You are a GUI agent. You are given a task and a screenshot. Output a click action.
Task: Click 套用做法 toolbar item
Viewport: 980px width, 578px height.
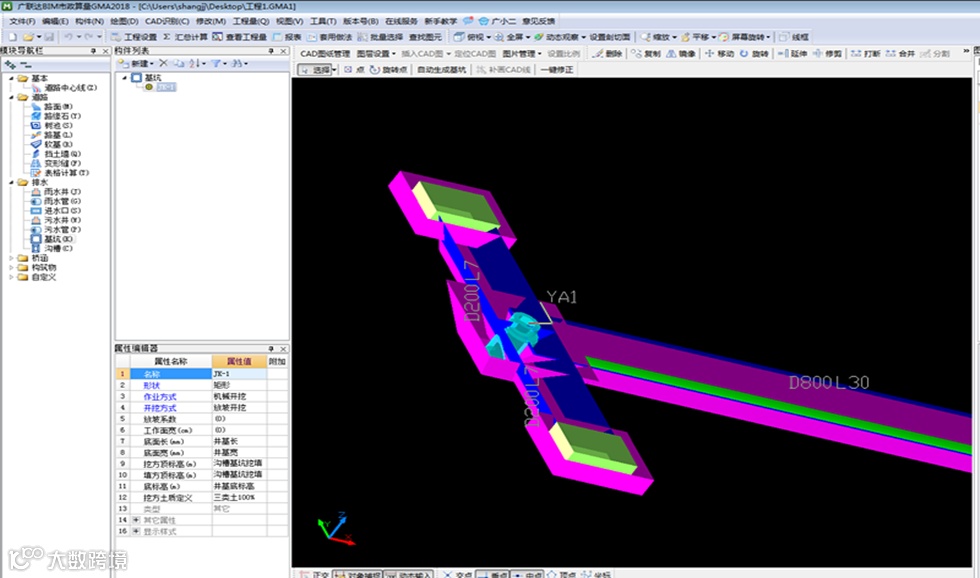click(x=329, y=37)
